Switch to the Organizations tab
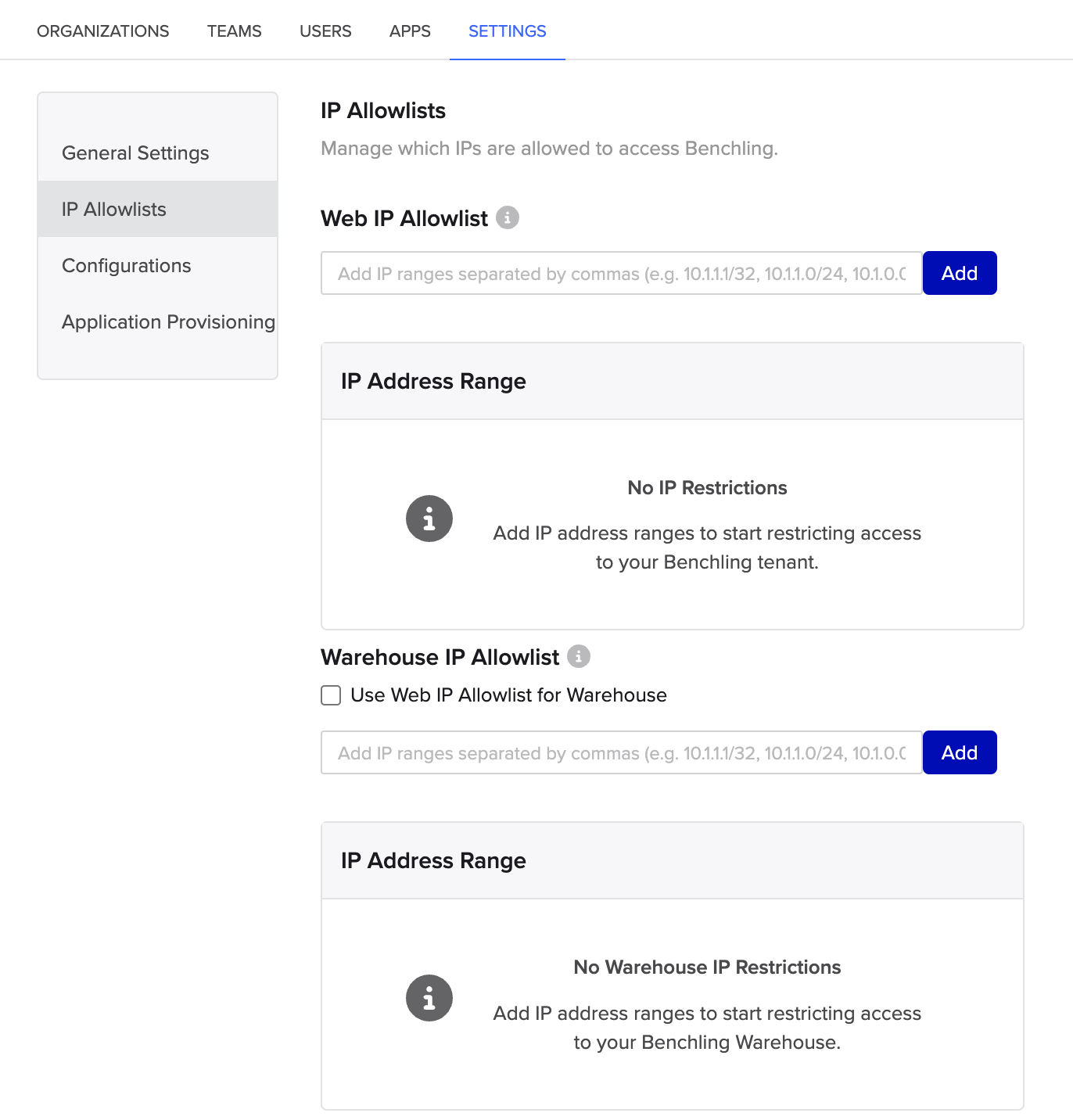The image size is (1073, 1120). [102, 31]
